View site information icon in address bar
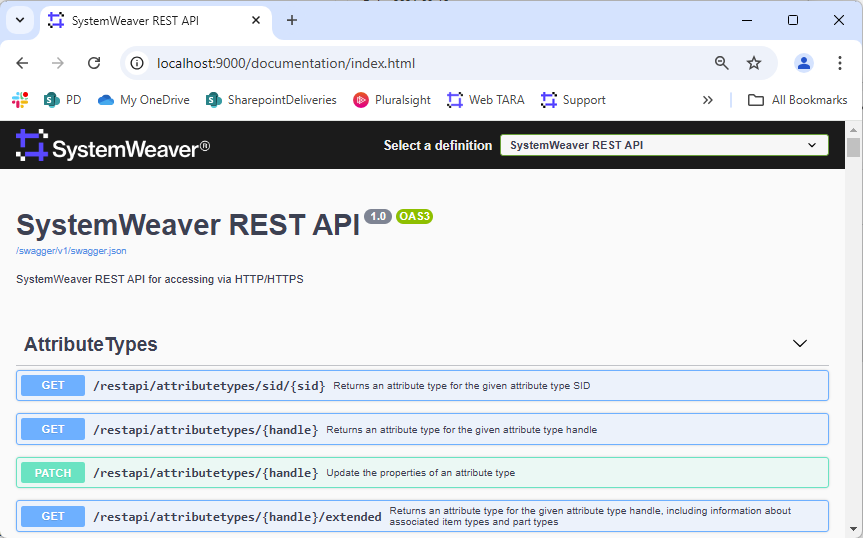The width and height of the screenshot is (863, 538). coord(137,63)
